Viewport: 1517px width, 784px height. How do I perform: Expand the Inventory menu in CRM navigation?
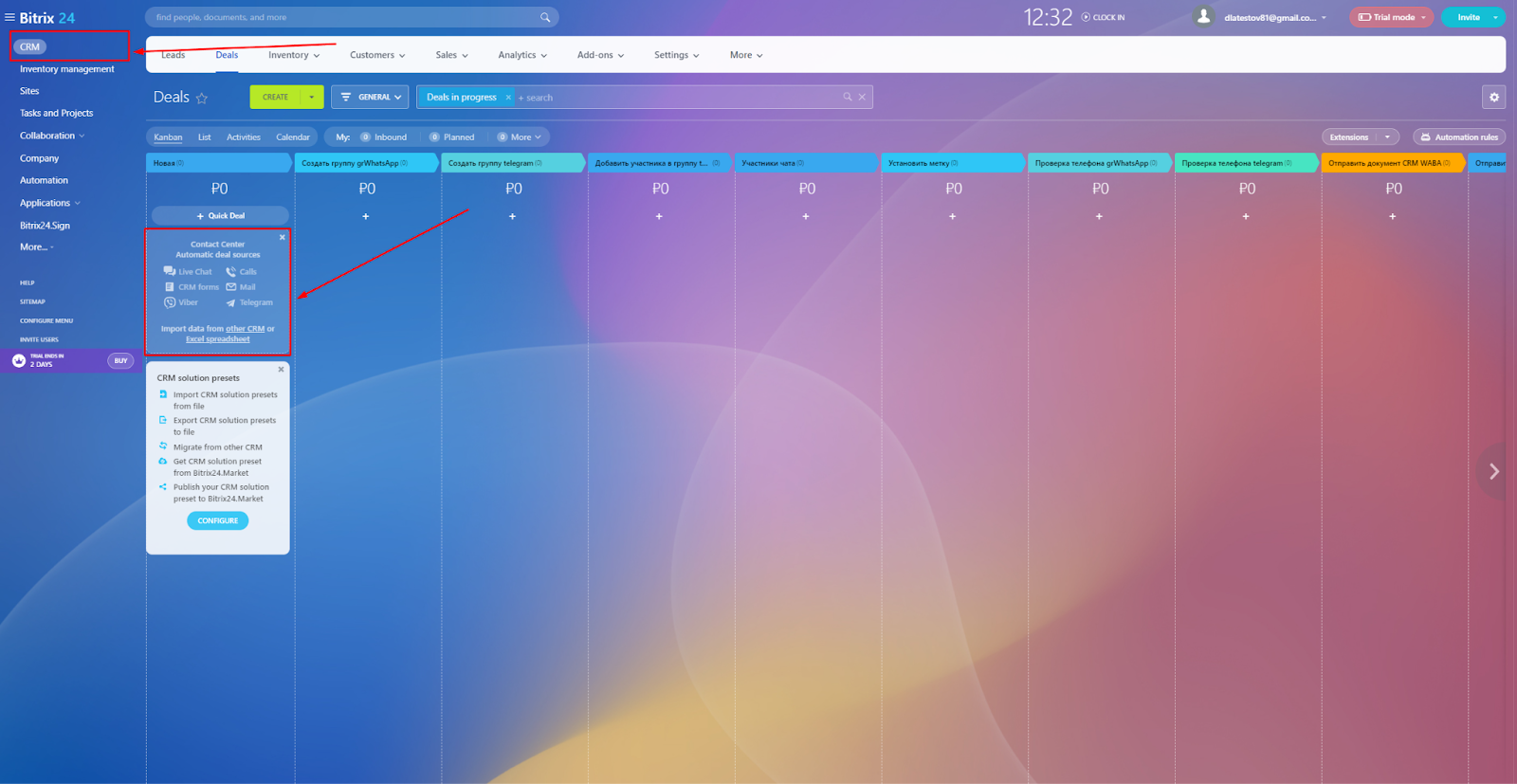(294, 55)
